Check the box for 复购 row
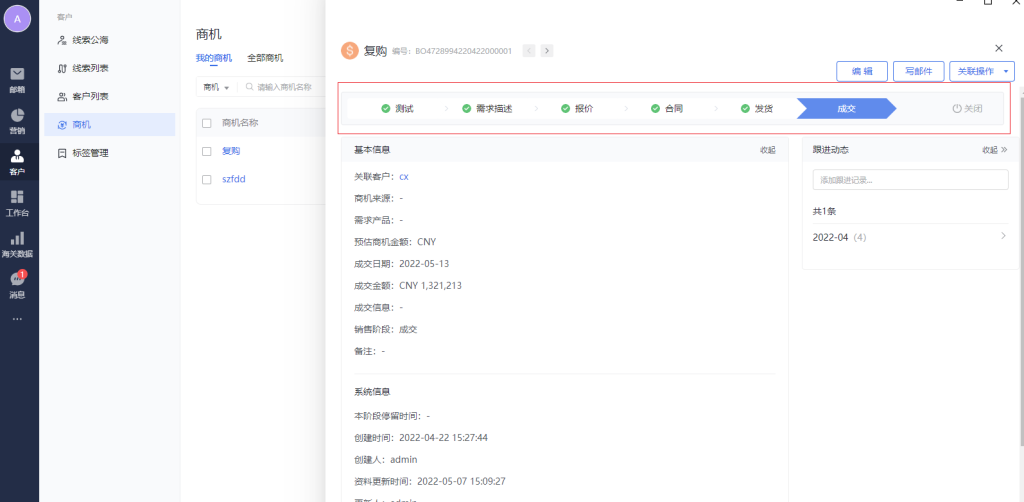The image size is (1024, 502). [207, 151]
